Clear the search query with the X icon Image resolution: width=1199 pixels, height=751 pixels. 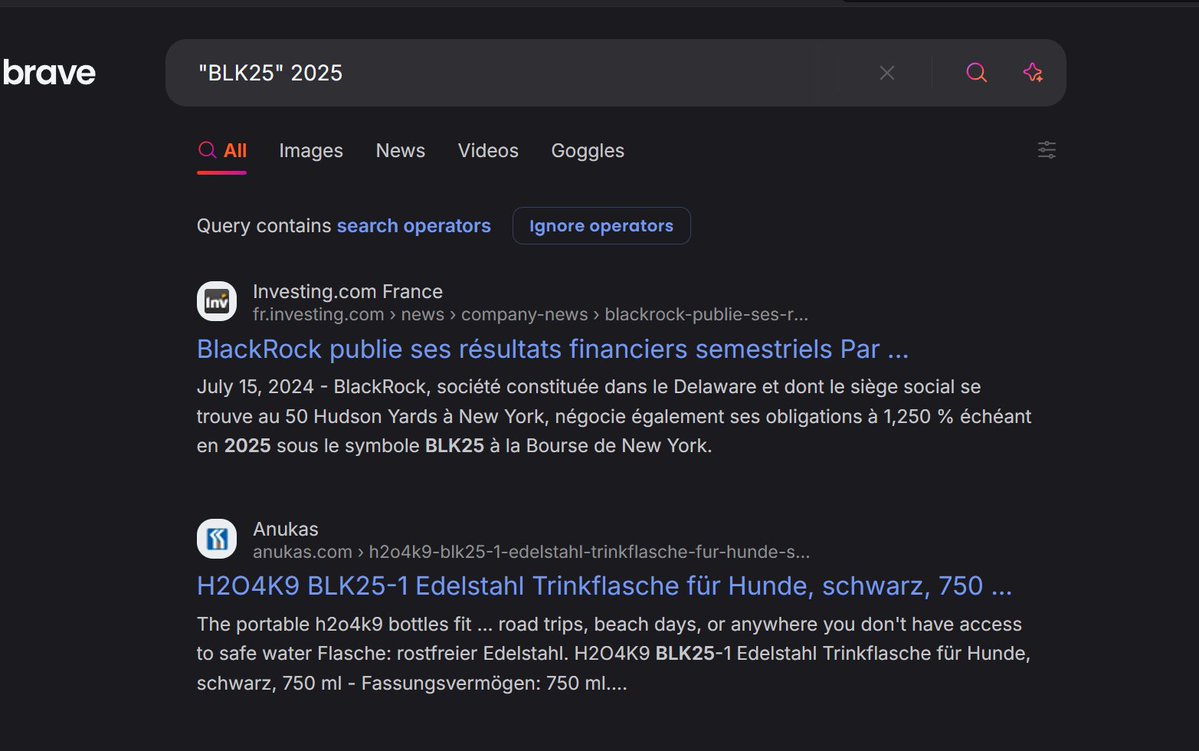(887, 73)
